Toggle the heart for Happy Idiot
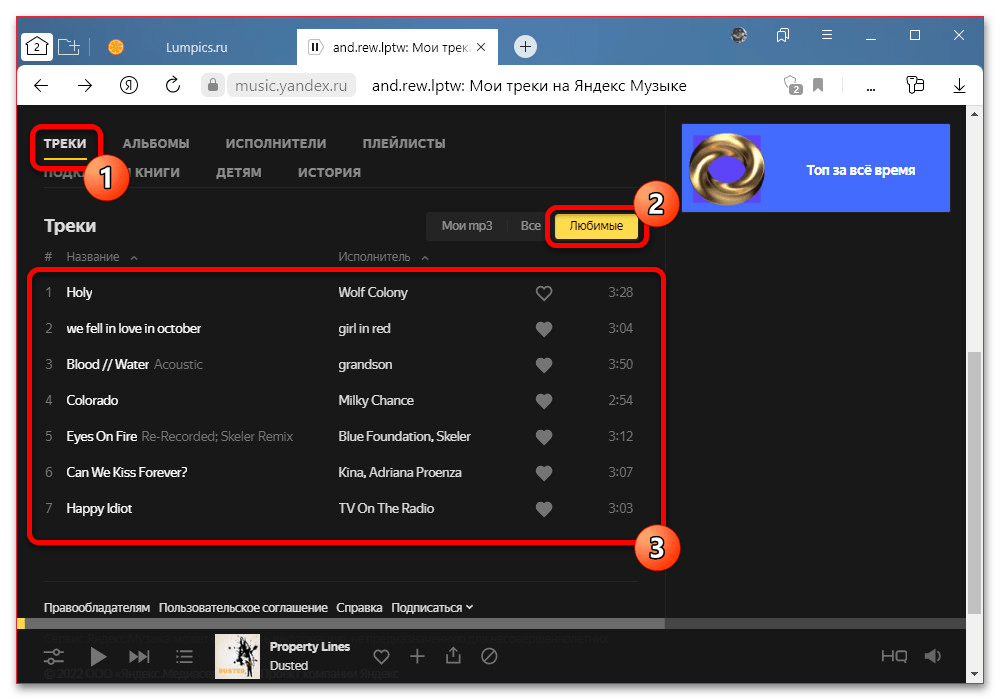The height and width of the screenshot is (700, 1000). tap(544, 509)
